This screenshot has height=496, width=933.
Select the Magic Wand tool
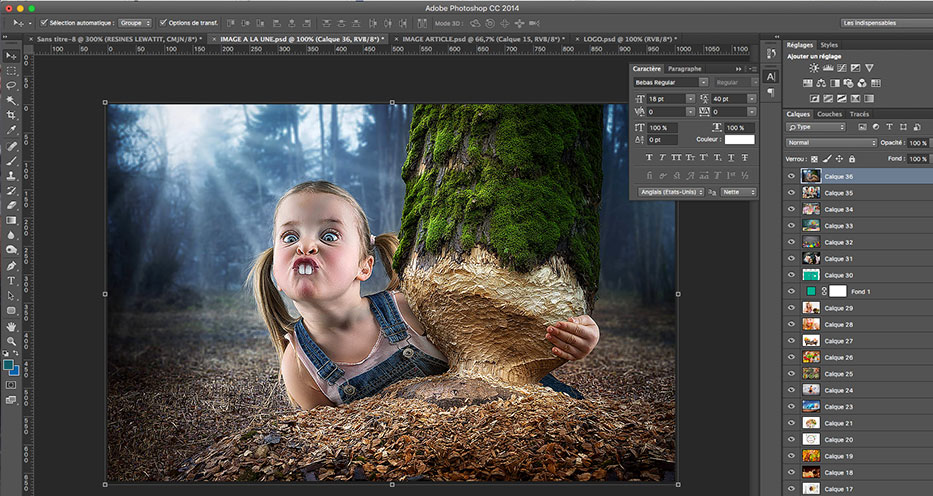(x=11, y=101)
